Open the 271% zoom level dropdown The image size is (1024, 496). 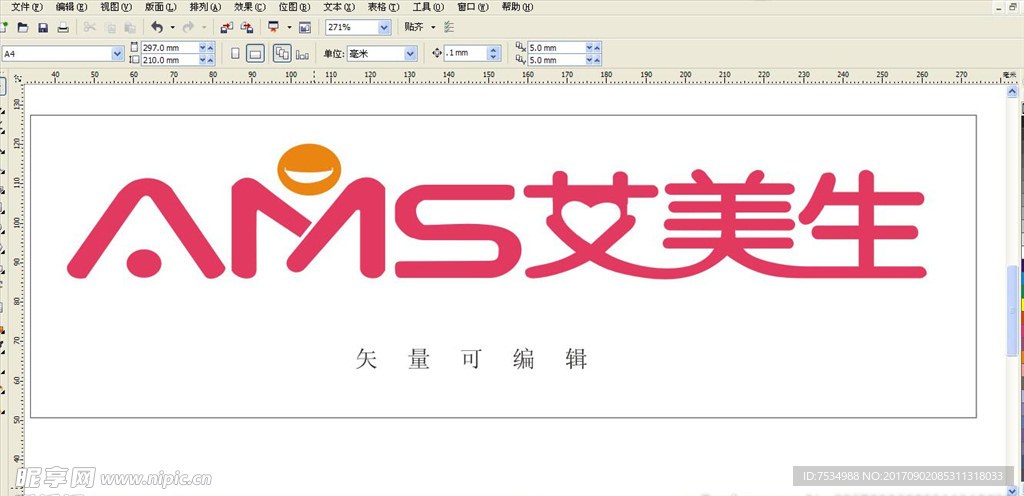pyautogui.click(x=385, y=27)
